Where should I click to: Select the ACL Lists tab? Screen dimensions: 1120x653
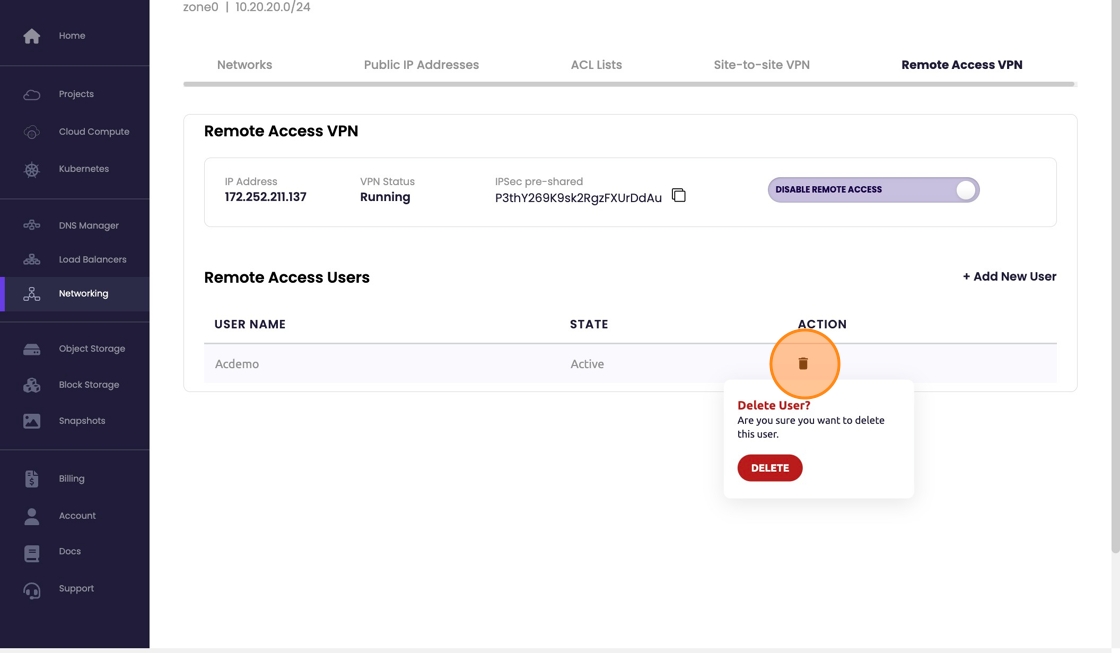(596, 65)
